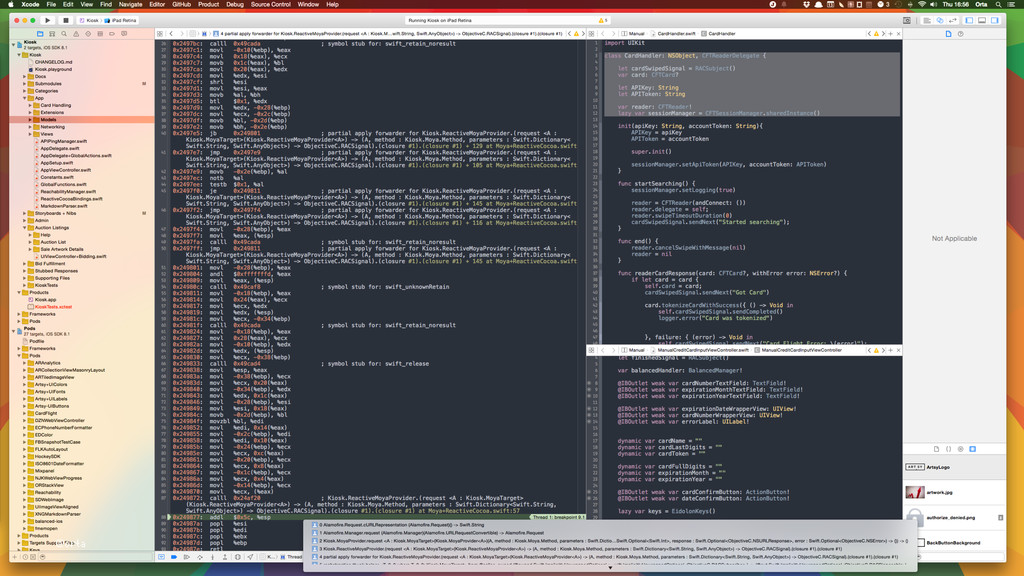Expand the ARAnalytics pod folder
Image resolution: width=1024 pixels, height=576 pixels.
(24, 363)
